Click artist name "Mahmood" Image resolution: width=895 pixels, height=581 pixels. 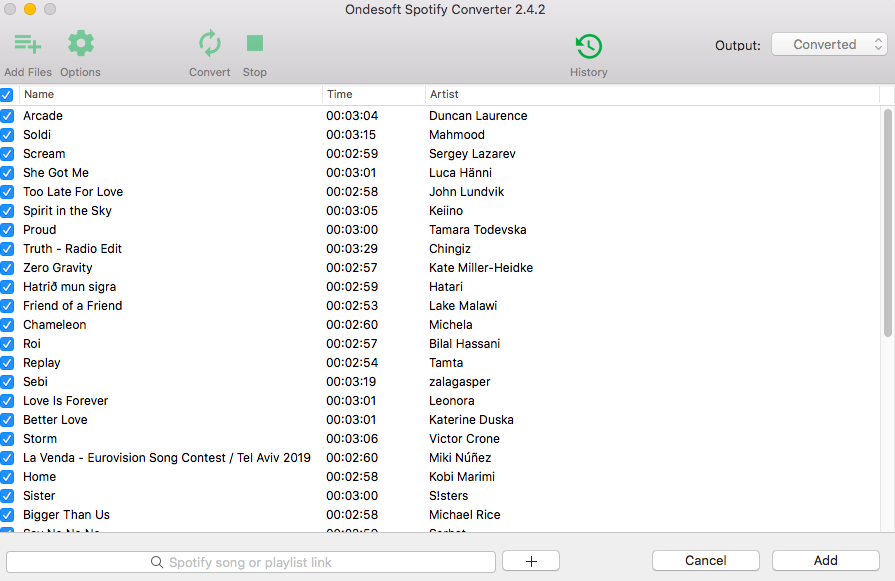457,135
